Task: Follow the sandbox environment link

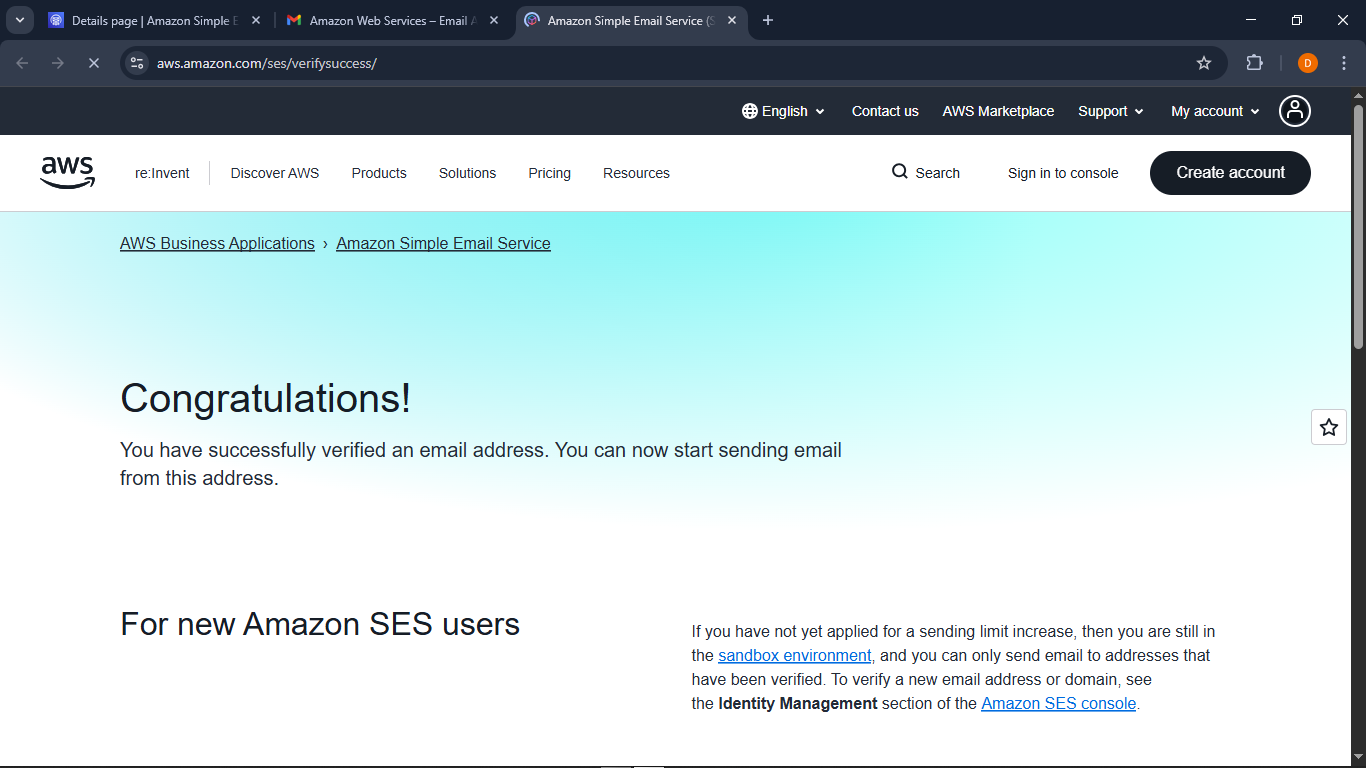Action: [795, 655]
